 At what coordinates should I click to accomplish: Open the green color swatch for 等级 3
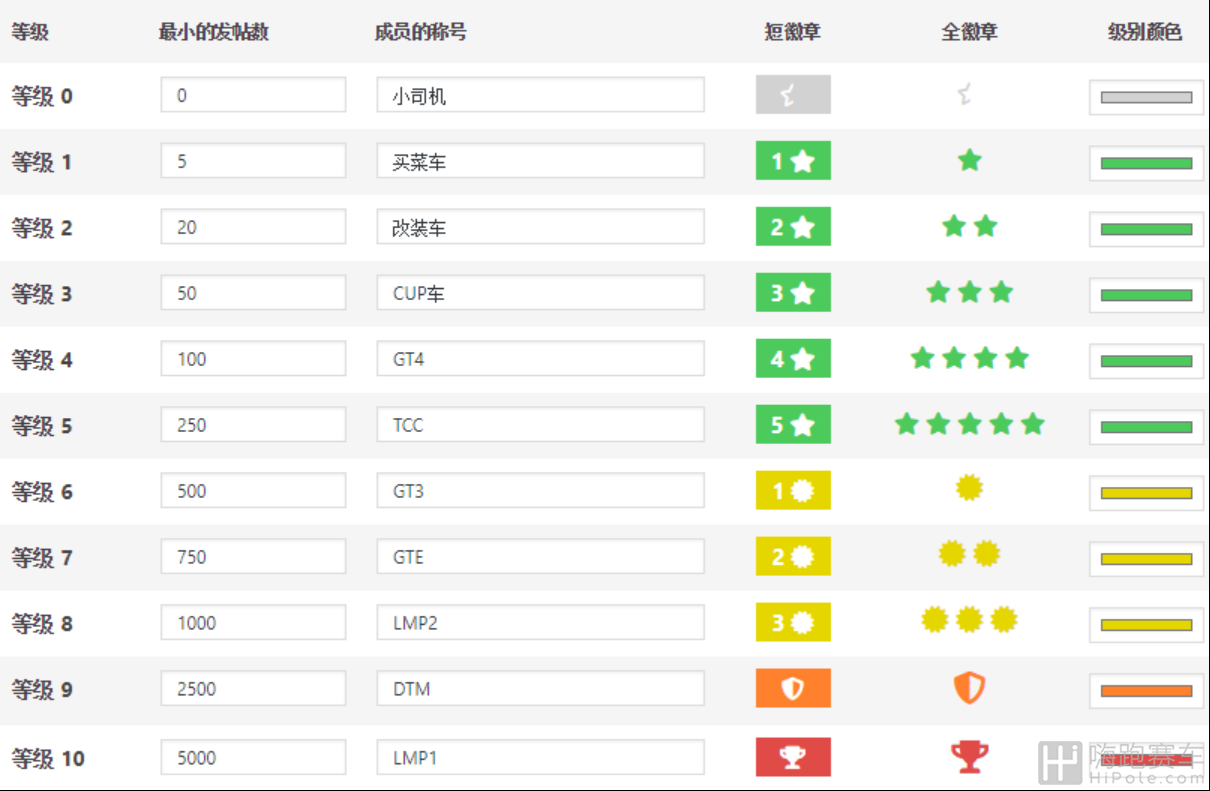(1146, 295)
